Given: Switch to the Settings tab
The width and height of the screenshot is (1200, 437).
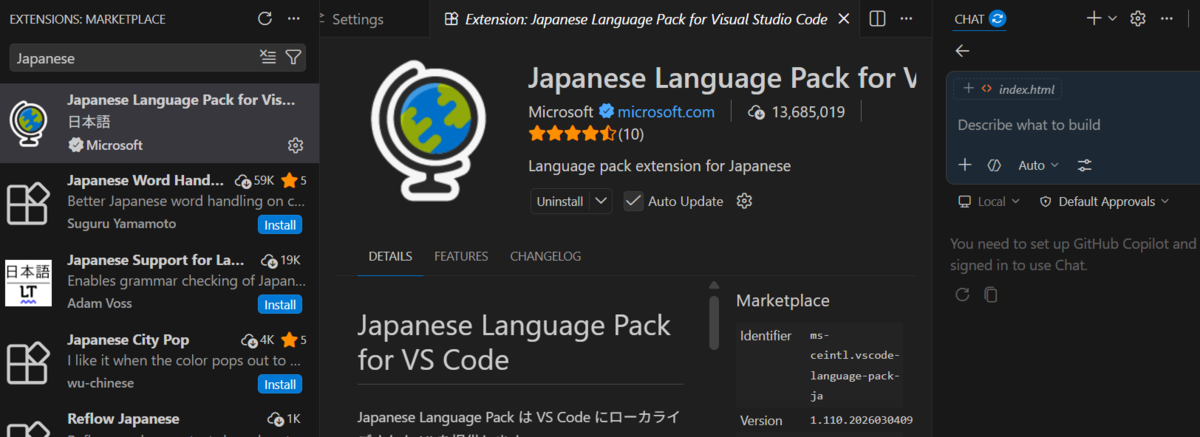Looking at the screenshot, I should point(356,19).
